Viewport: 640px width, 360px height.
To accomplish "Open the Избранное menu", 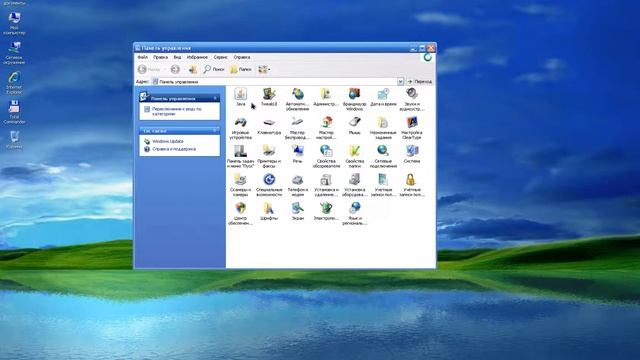I will [x=197, y=57].
